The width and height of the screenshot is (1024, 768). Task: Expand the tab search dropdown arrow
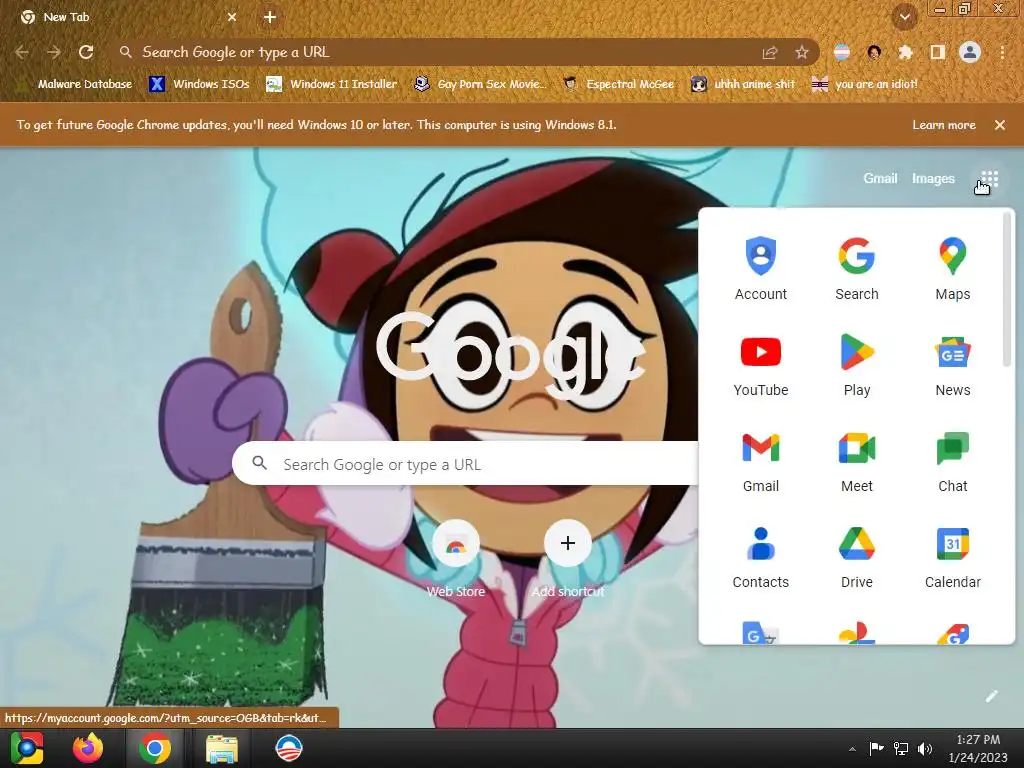coord(905,17)
